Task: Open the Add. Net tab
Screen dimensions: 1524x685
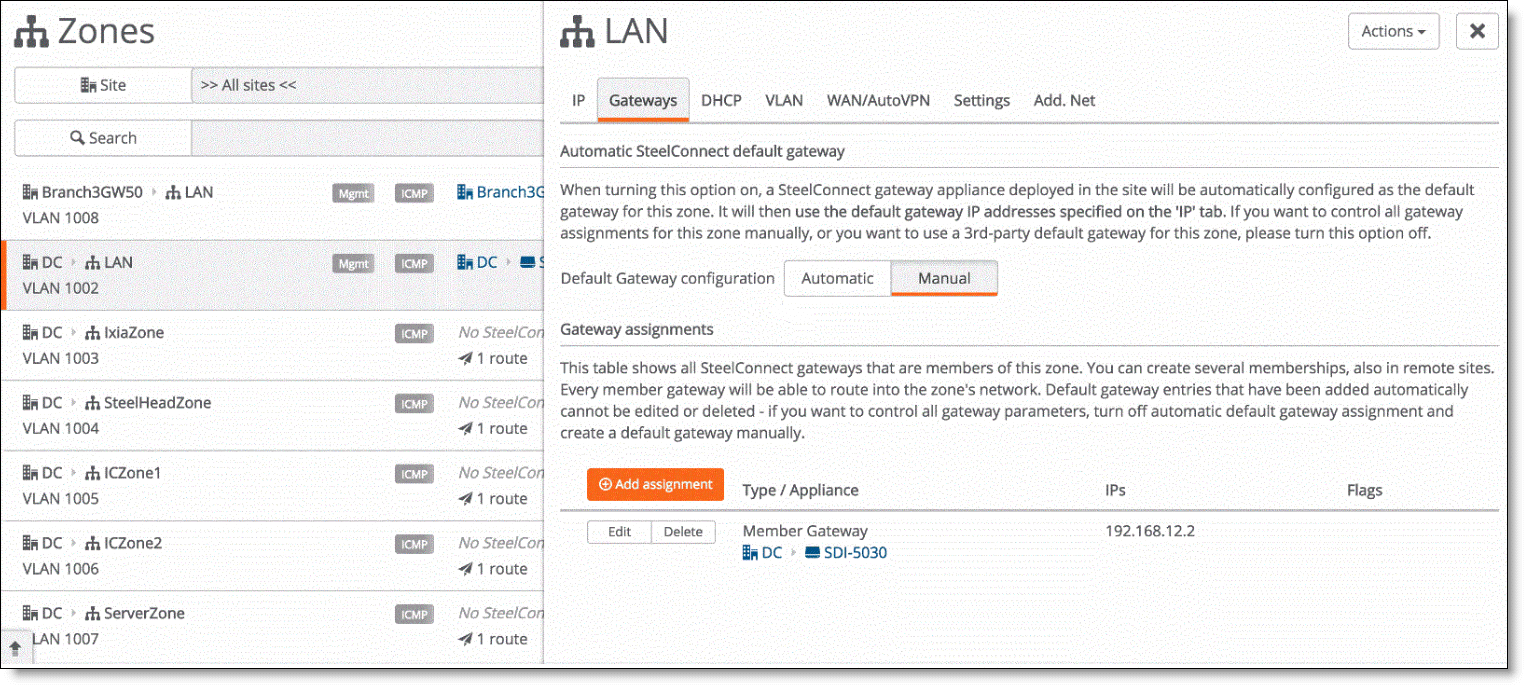Action: [x=1064, y=100]
